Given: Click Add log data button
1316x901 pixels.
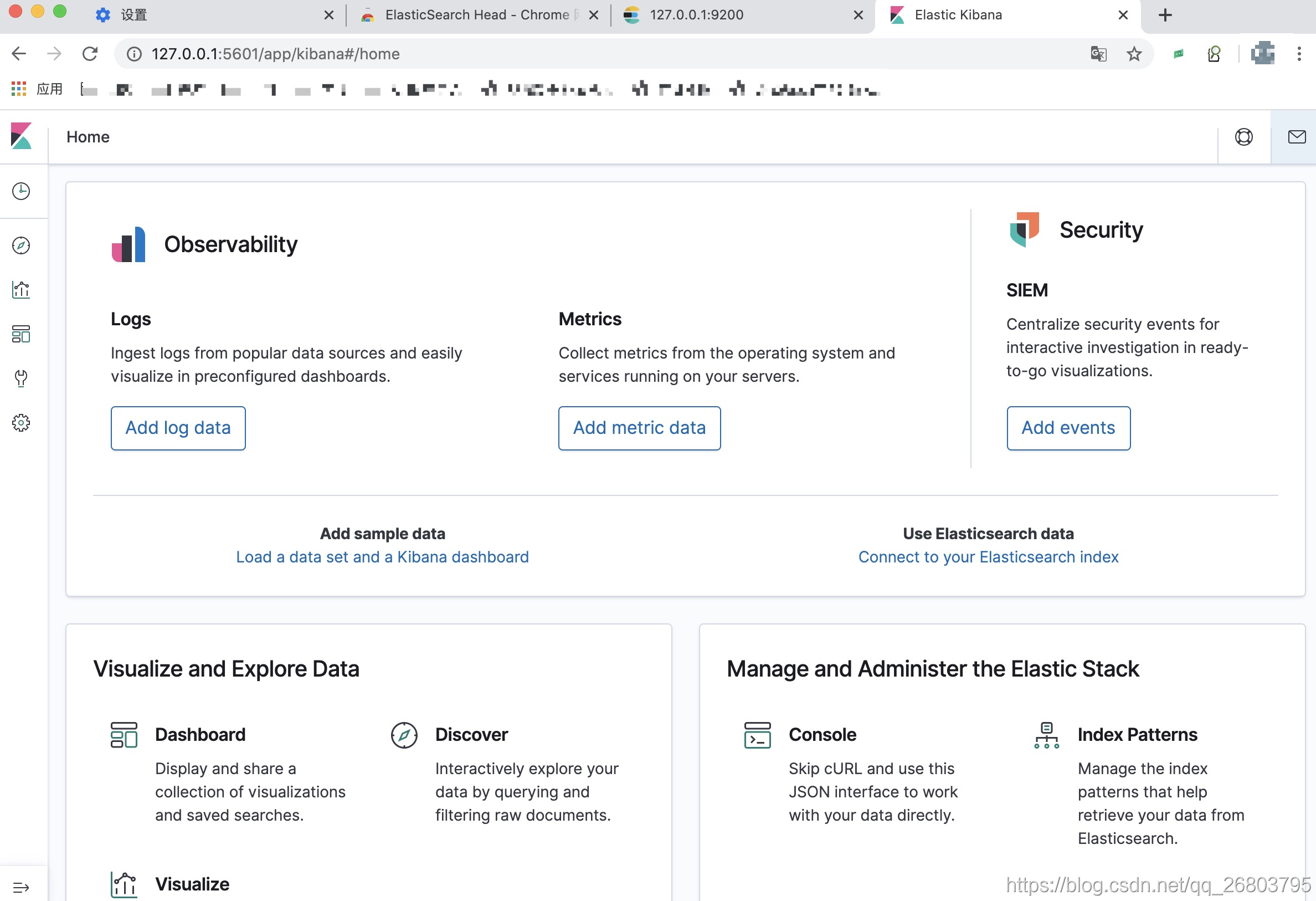Looking at the screenshot, I should click(x=178, y=428).
